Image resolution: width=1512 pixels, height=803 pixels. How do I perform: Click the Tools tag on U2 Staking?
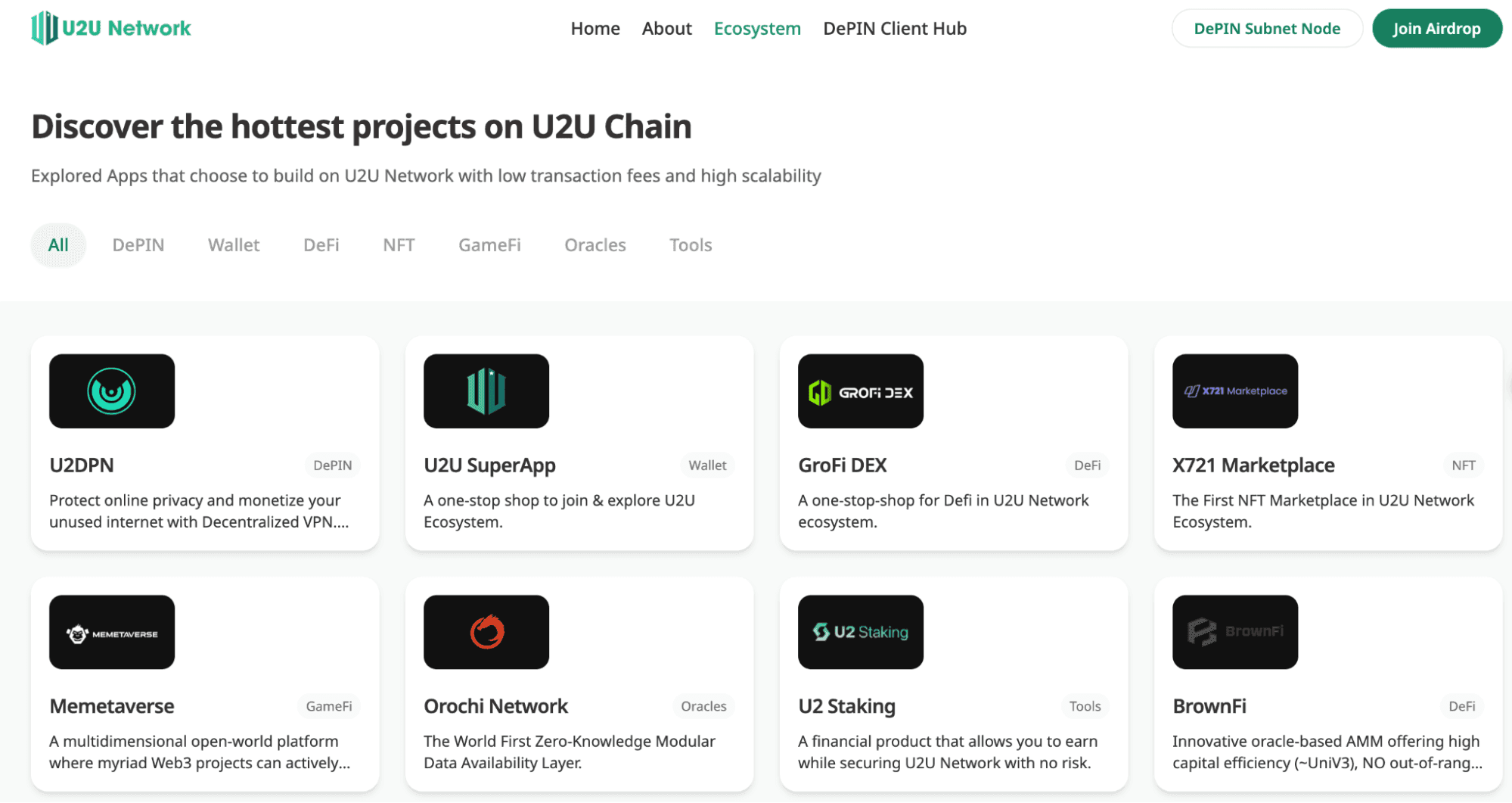(x=1085, y=706)
